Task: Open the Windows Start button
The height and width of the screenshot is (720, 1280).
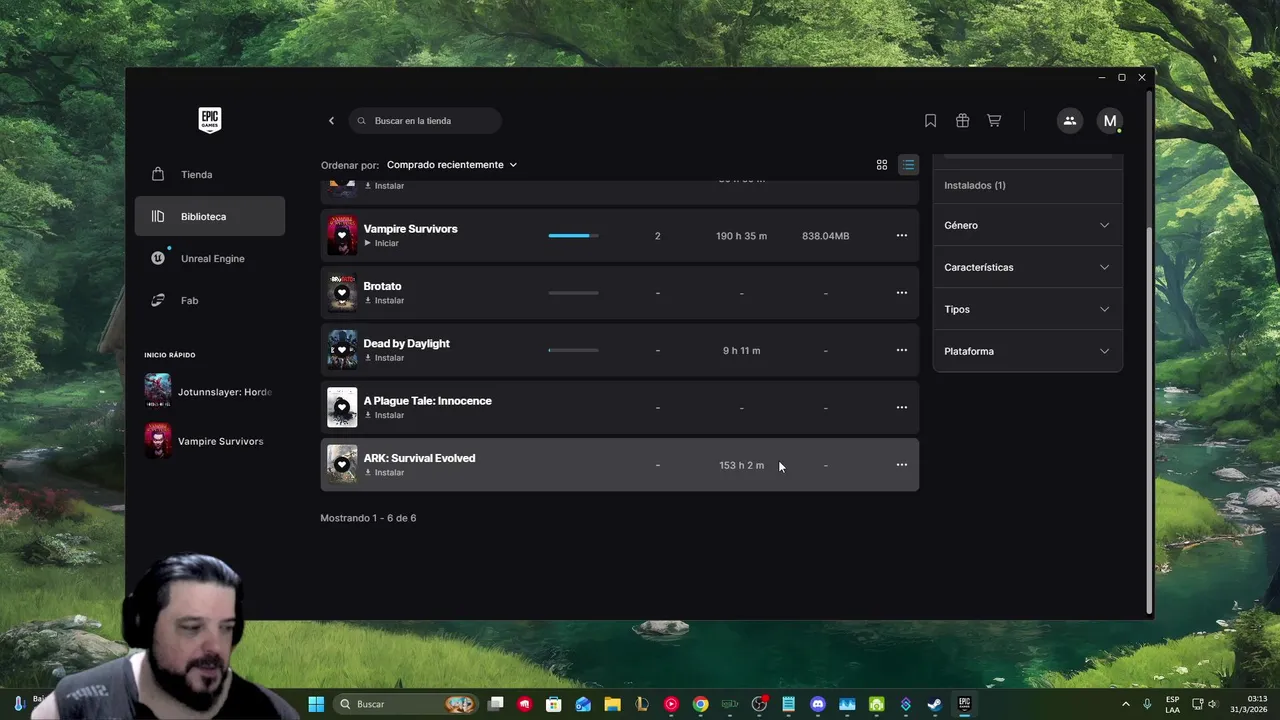Action: pyautogui.click(x=316, y=704)
